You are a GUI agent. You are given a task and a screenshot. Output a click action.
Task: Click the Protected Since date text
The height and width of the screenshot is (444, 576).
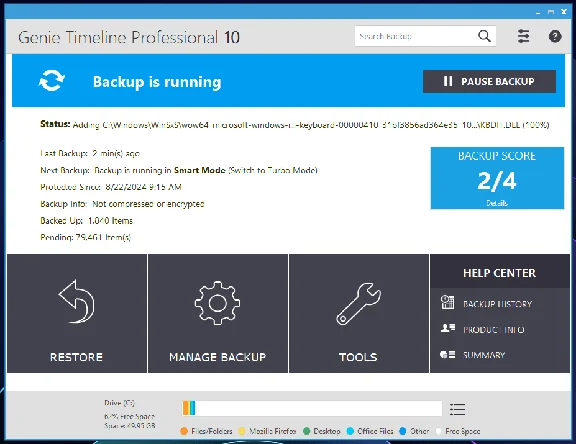[143, 187]
